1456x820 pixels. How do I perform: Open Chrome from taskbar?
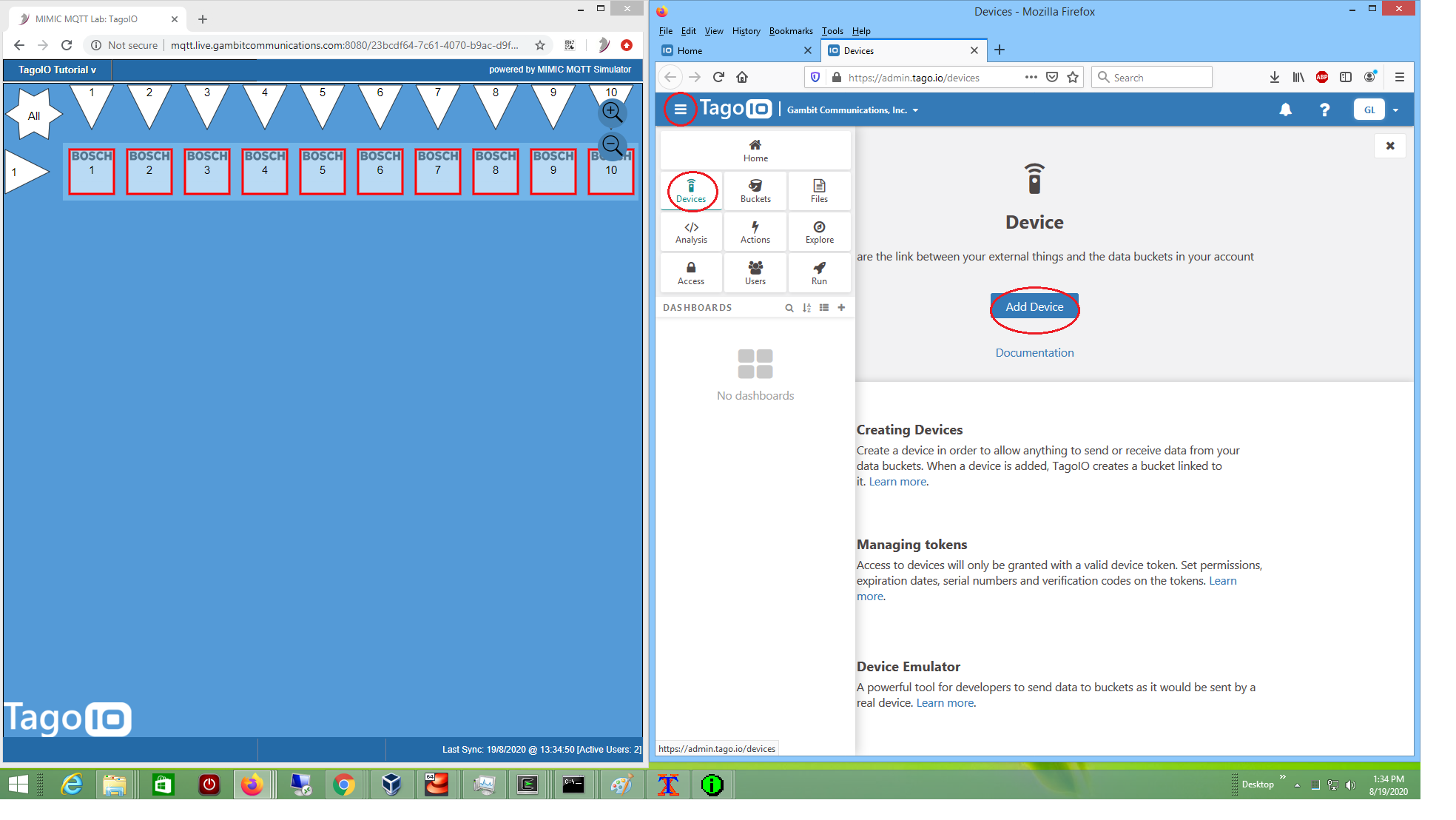pyautogui.click(x=344, y=784)
